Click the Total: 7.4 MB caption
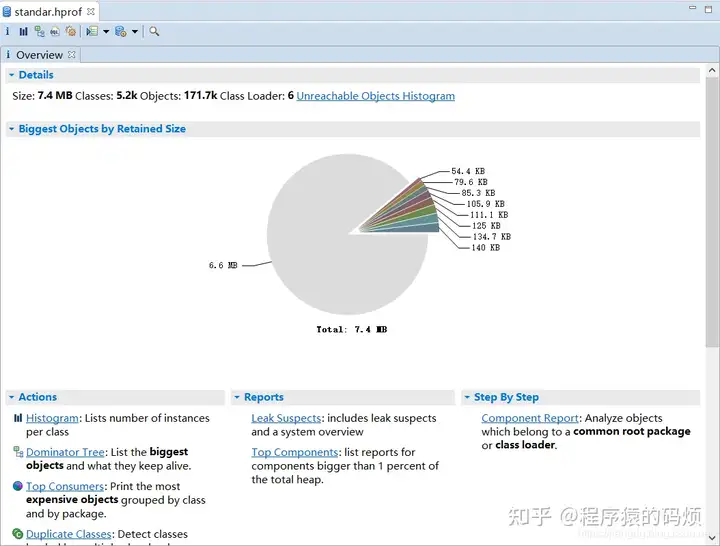The image size is (720, 546). (352, 329)
